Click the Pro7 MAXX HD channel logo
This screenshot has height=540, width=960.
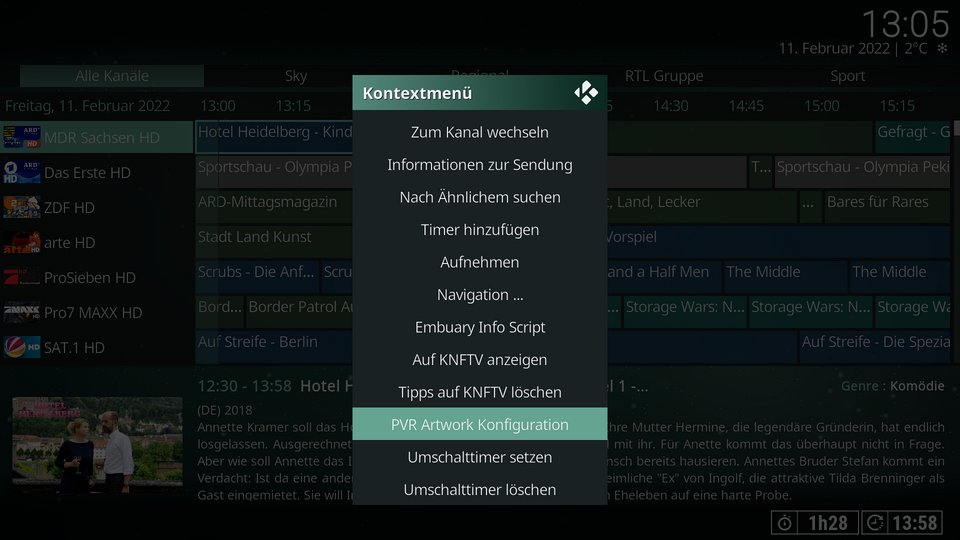point(21,312)
